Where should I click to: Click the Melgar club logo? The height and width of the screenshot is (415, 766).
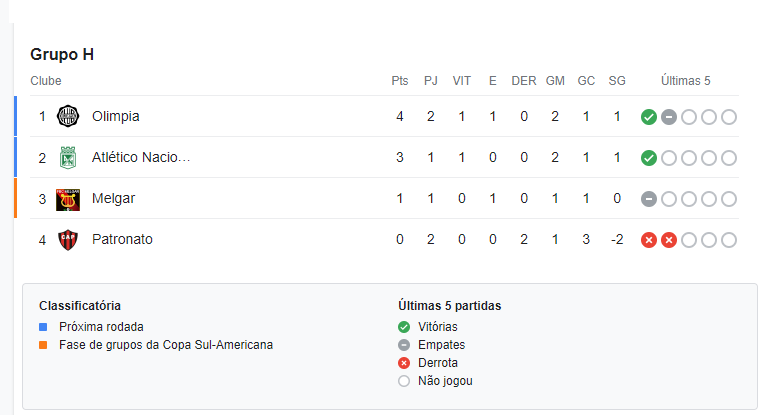pyautogui.click(x=68, y=200)
